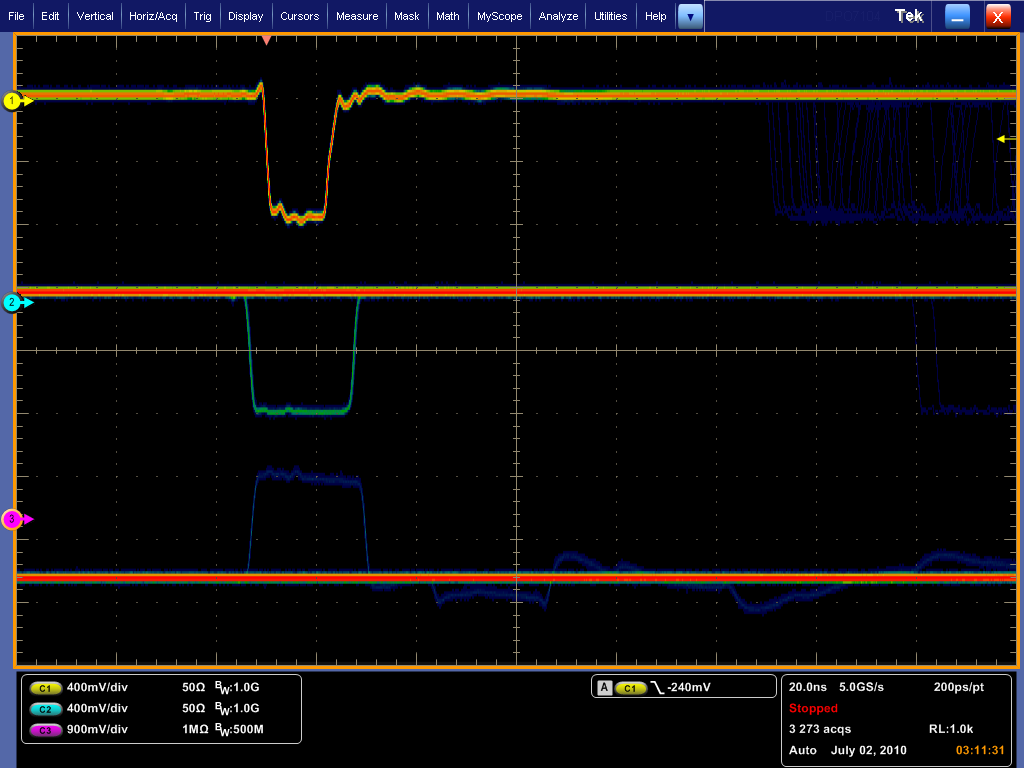
Task: Click the magenta channel 3 ground marker
Action: pos(14,519)
